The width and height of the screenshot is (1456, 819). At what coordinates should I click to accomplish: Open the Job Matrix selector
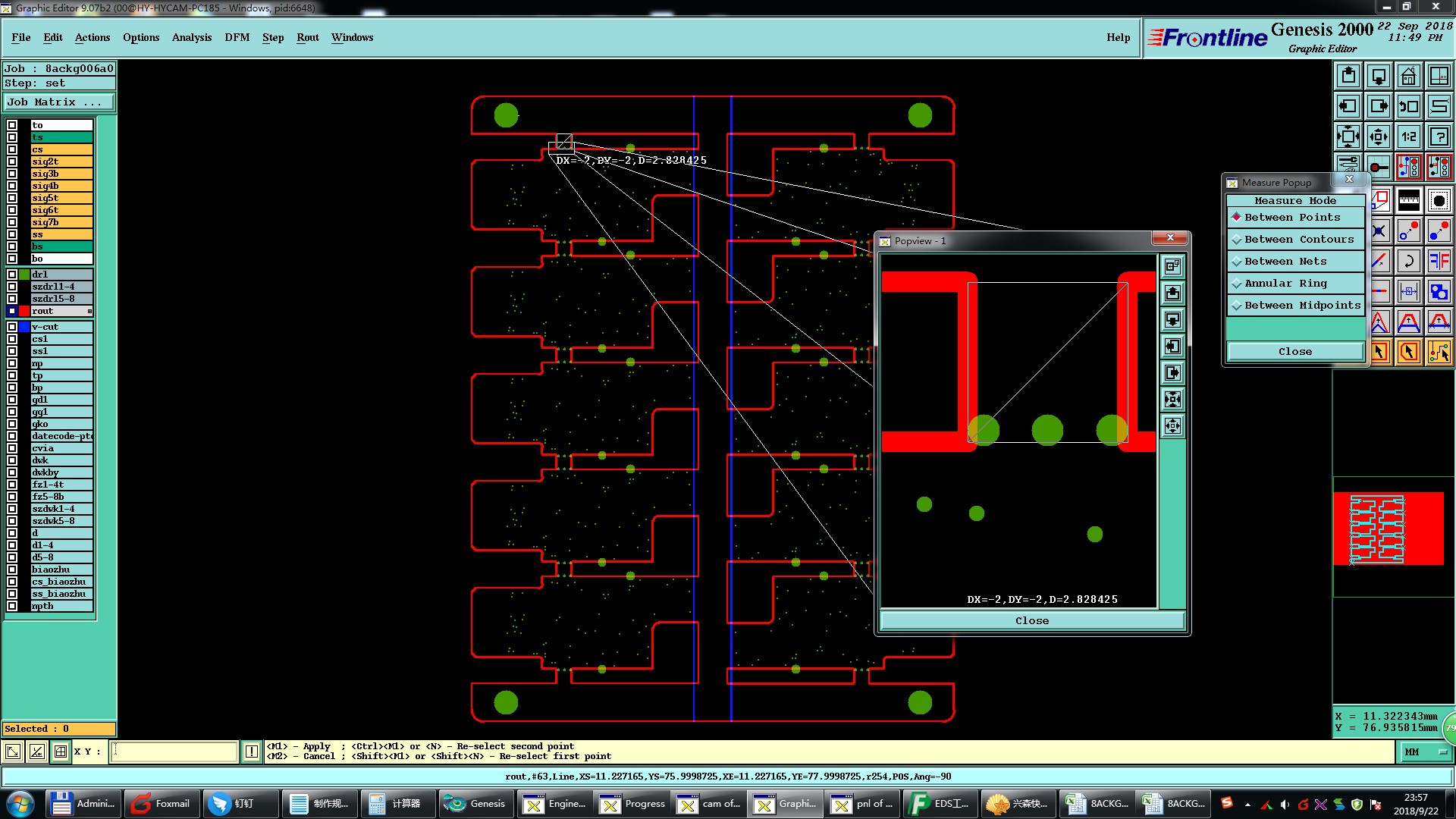pos(59,102)
